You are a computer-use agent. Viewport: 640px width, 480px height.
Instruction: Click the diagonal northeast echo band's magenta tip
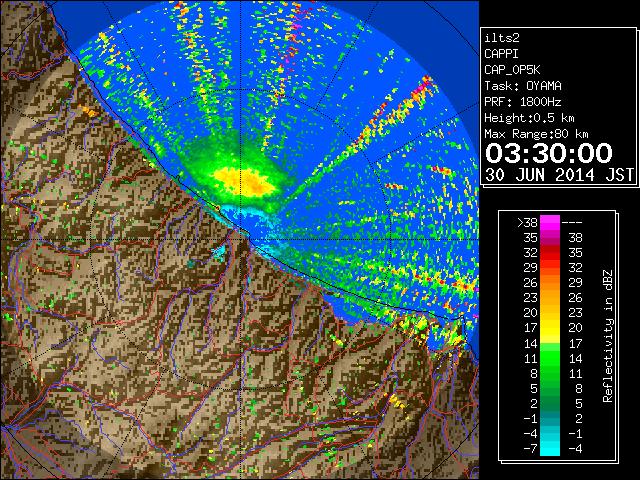pos(420,87)
